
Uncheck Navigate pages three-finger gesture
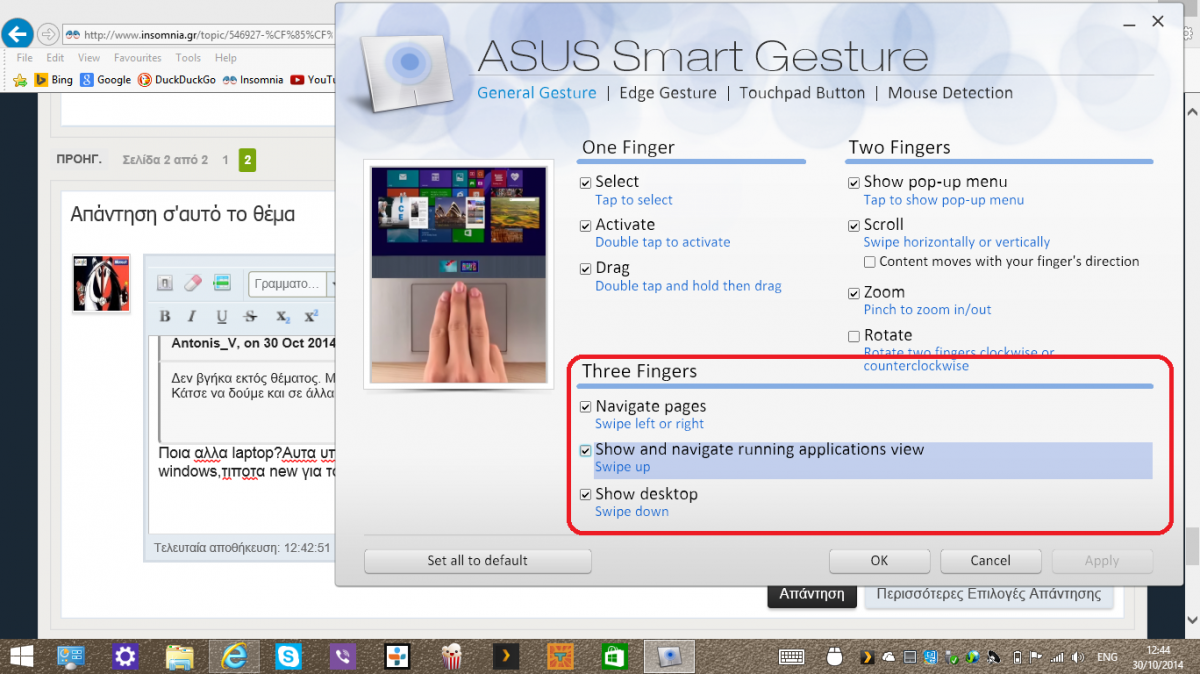coord(586,407)
